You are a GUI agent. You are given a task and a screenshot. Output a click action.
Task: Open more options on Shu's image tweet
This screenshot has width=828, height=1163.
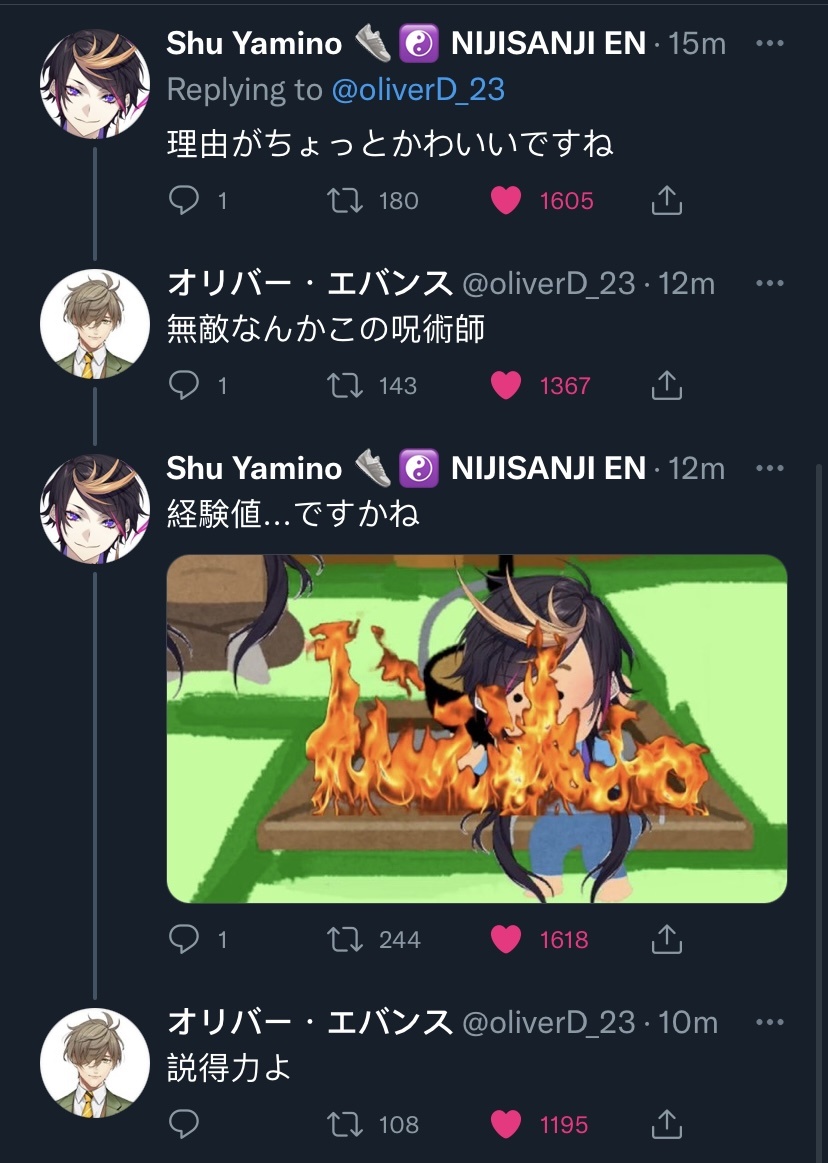pyautogui.click(x=769, y=468)
